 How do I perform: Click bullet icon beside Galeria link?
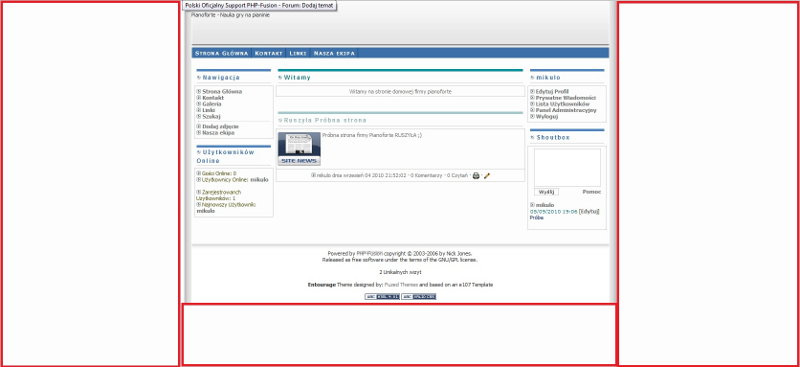[x=198, y=104]
